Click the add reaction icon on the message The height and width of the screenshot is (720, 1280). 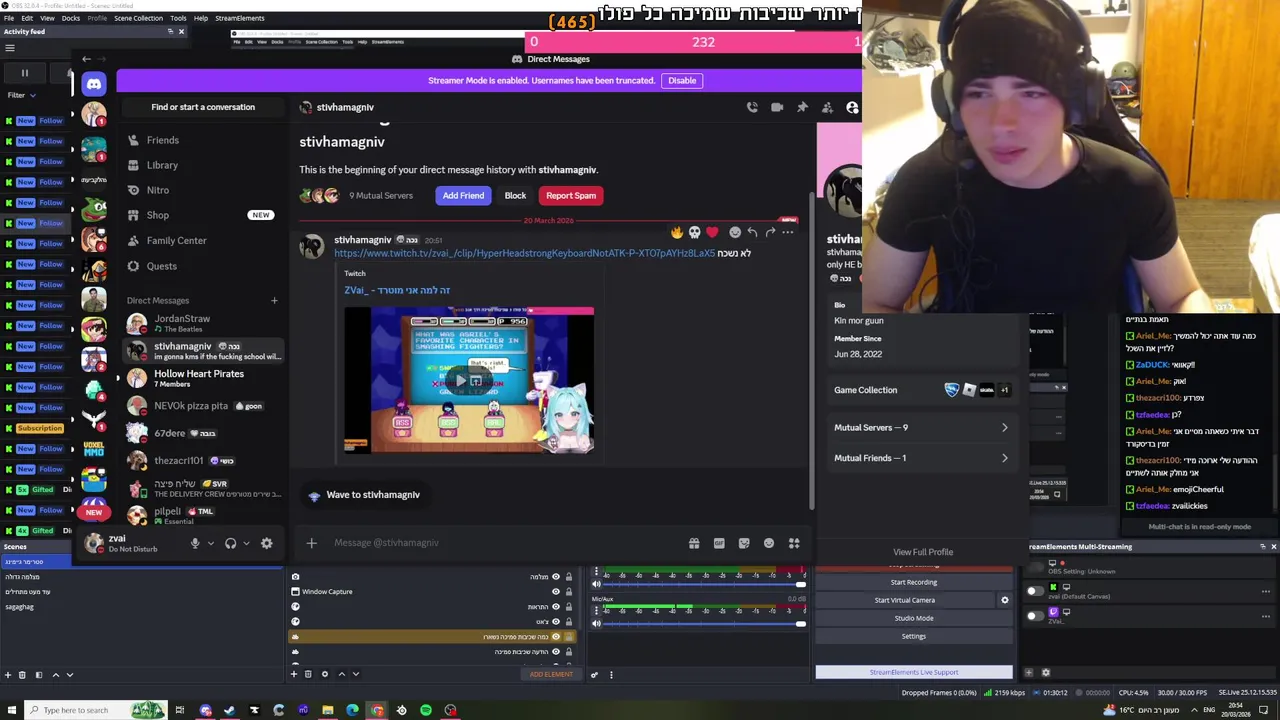point(735,232)
